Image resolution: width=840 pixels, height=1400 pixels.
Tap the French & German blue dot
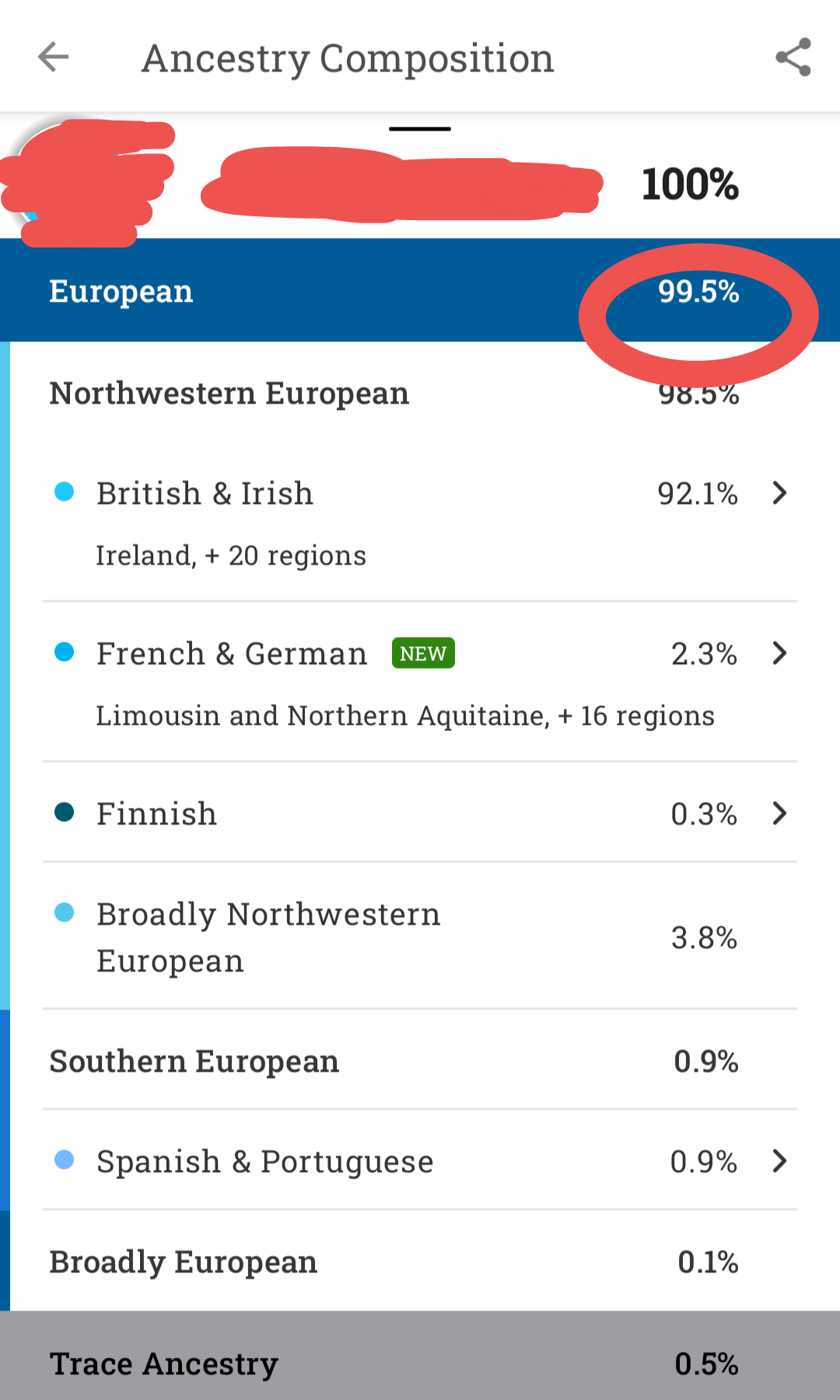coord(65,652)
